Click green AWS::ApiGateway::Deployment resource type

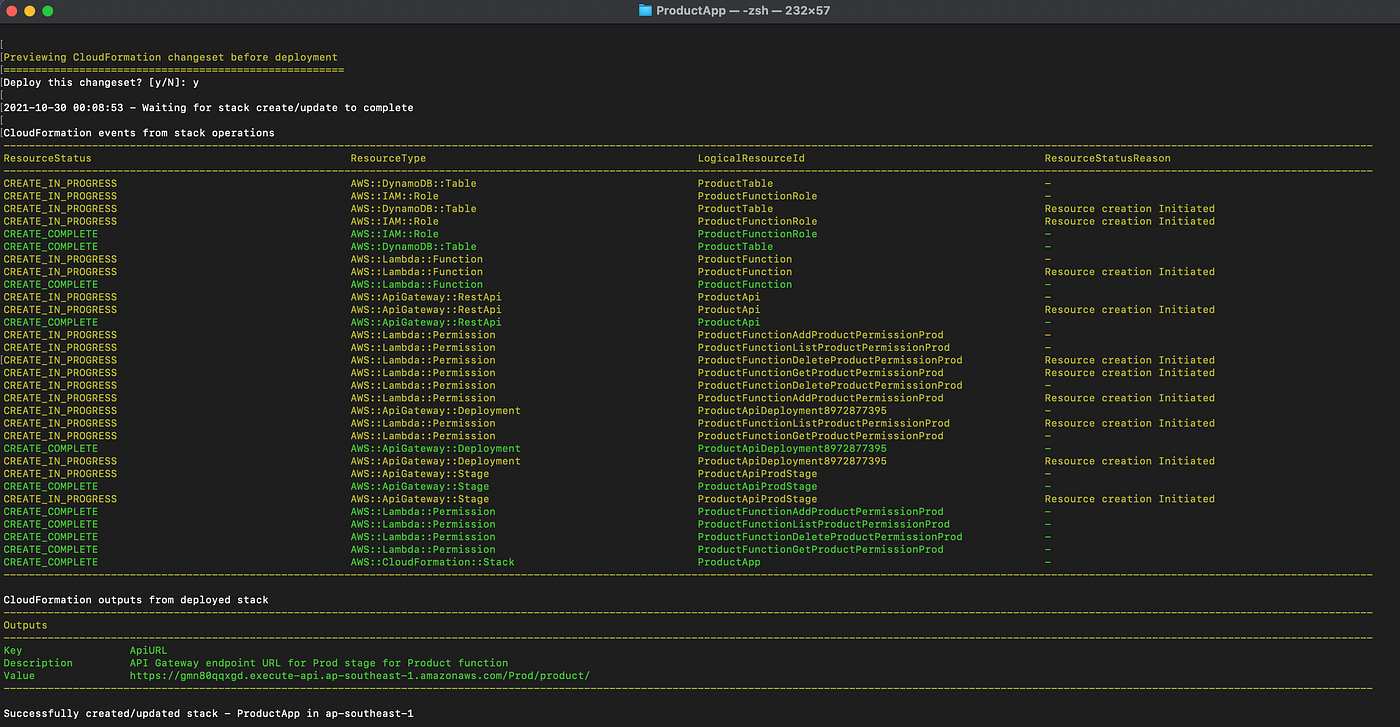click(435, 448)
